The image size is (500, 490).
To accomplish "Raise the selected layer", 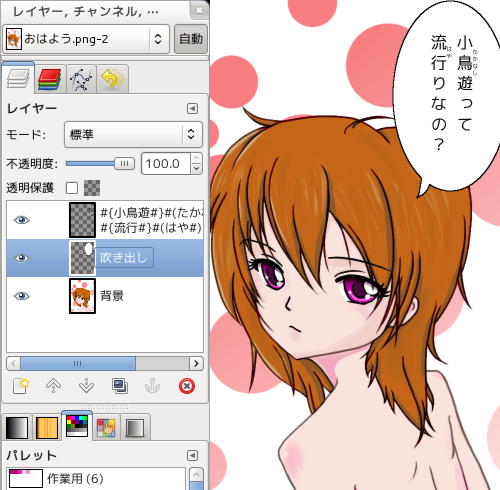I will [x=53, y=386].
